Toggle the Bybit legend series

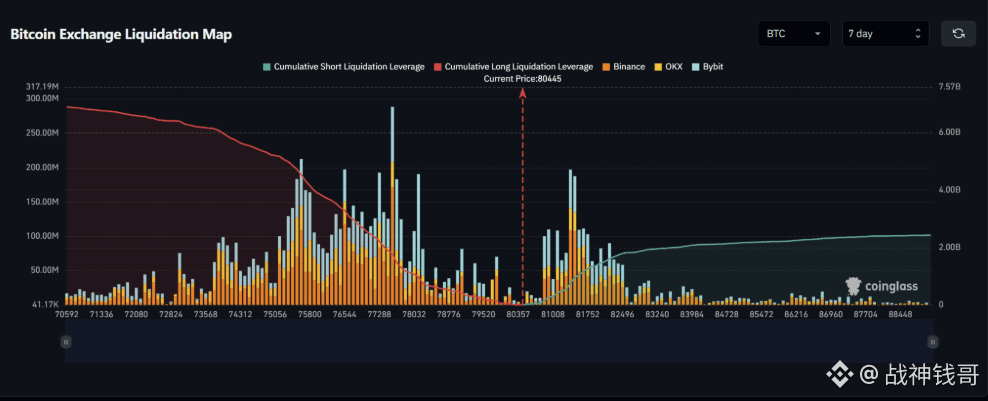(x=707, y=66)
